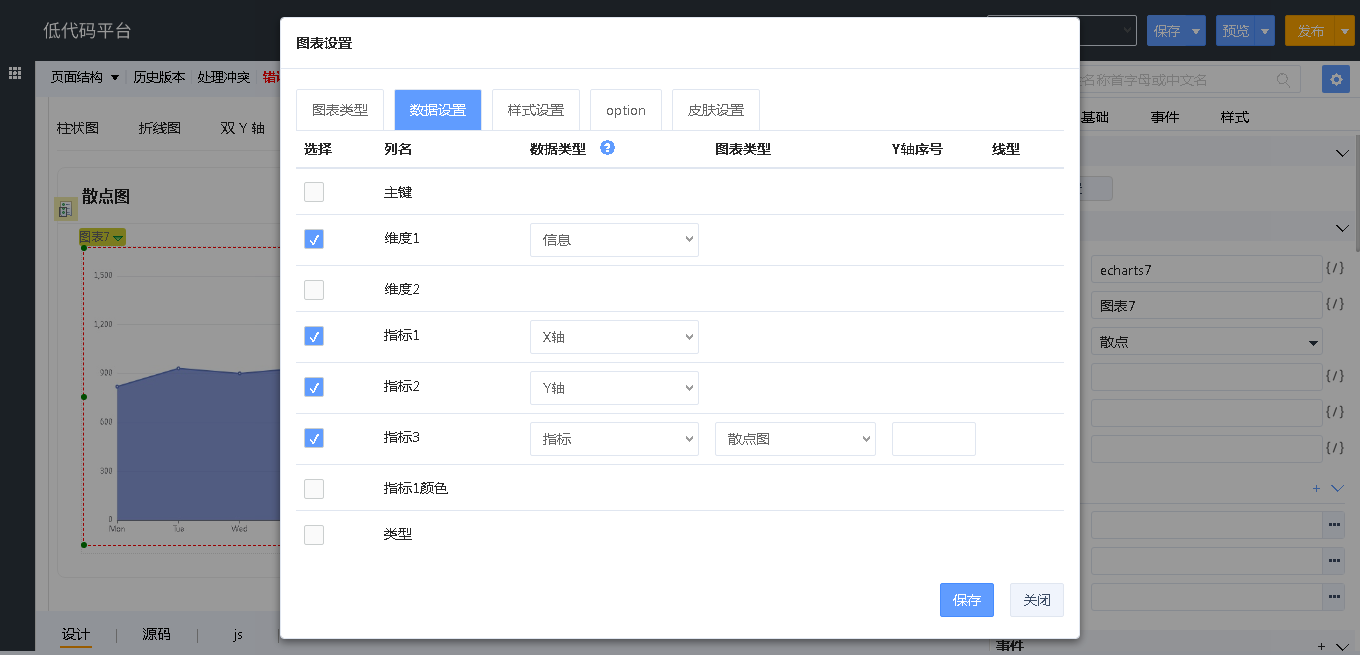Click the chart component icon beside 散点图
The image size is (1360, 655).
click(65, 209)
